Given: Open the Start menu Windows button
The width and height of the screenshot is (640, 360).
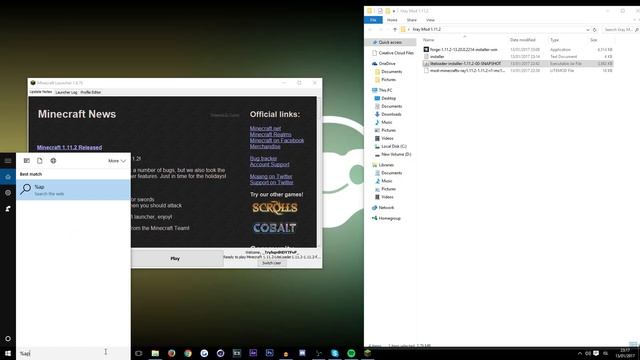Looking at the screenshot, I should point(8,353).
